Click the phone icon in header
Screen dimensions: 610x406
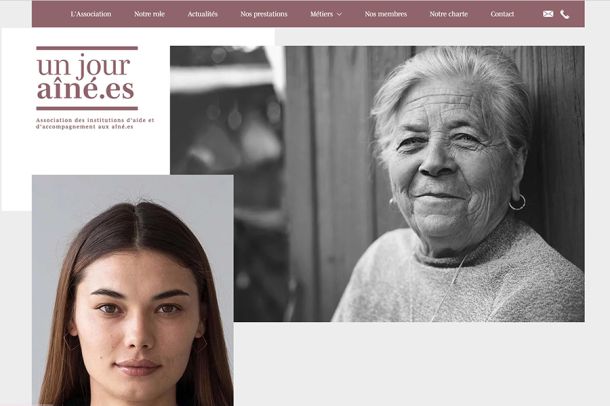(x=564, y=14)
